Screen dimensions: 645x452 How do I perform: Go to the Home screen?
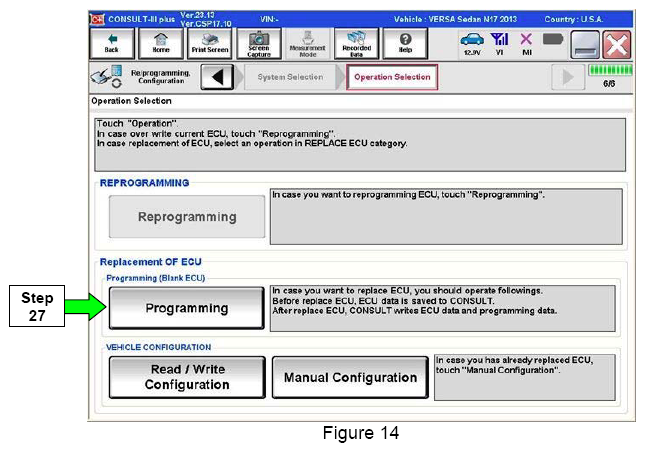coord(160,41)
